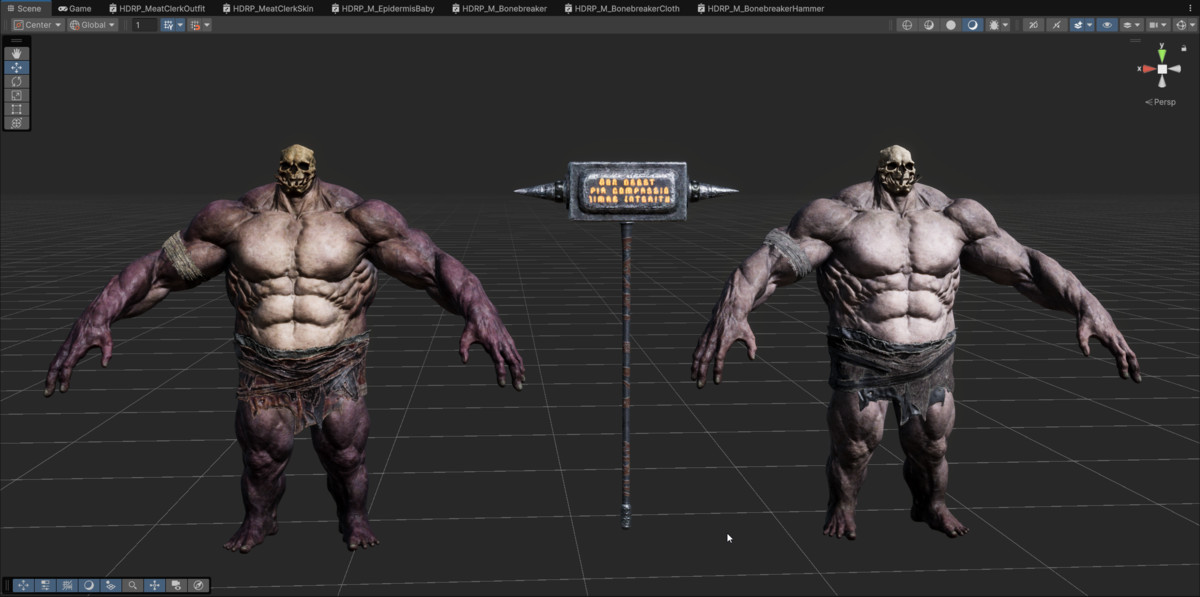Expand the snap increment options arrow
1200x597 pixels.
point(207,25)
